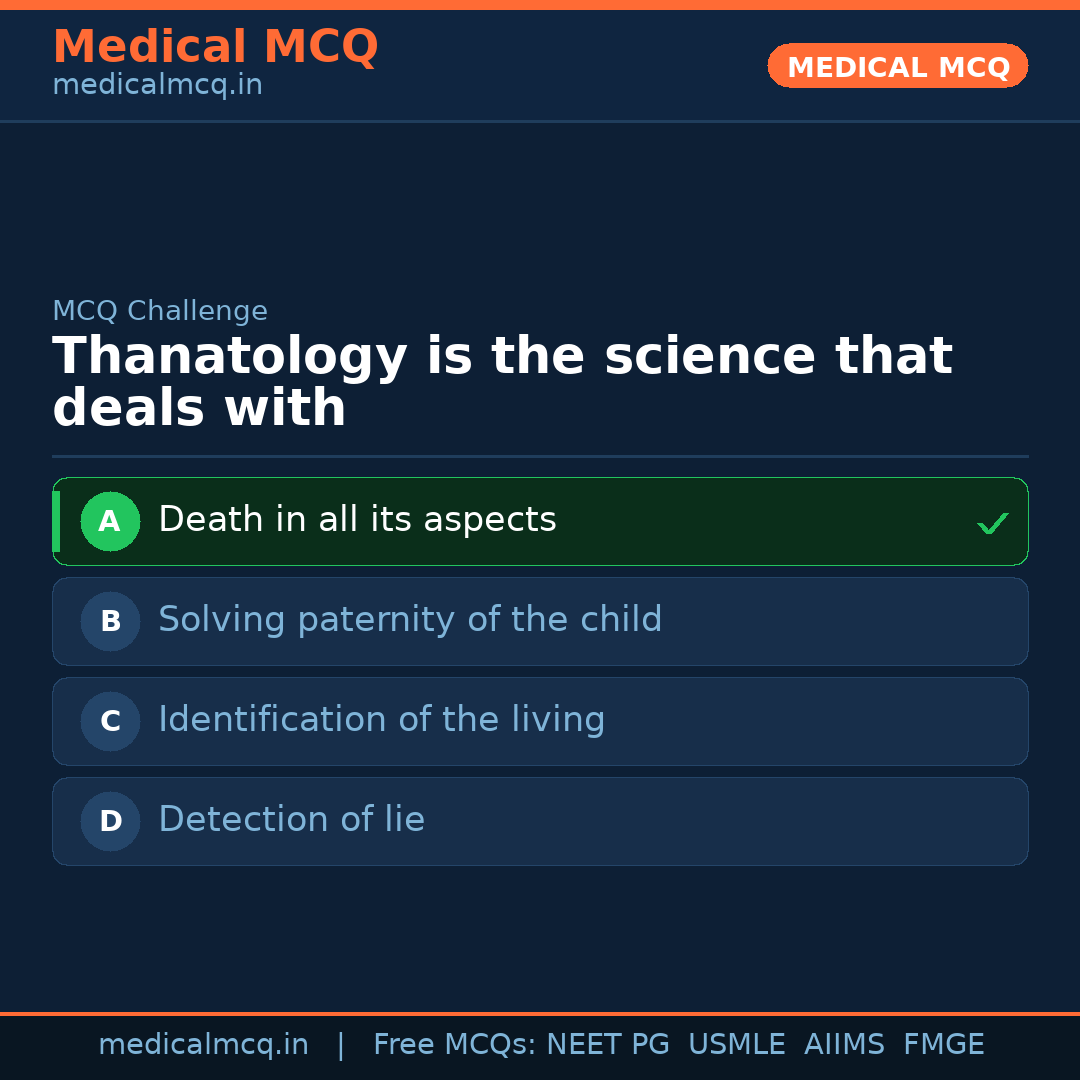Click the C option circle badge
Screen dimensions: 1080x1080
click(110, 721)
